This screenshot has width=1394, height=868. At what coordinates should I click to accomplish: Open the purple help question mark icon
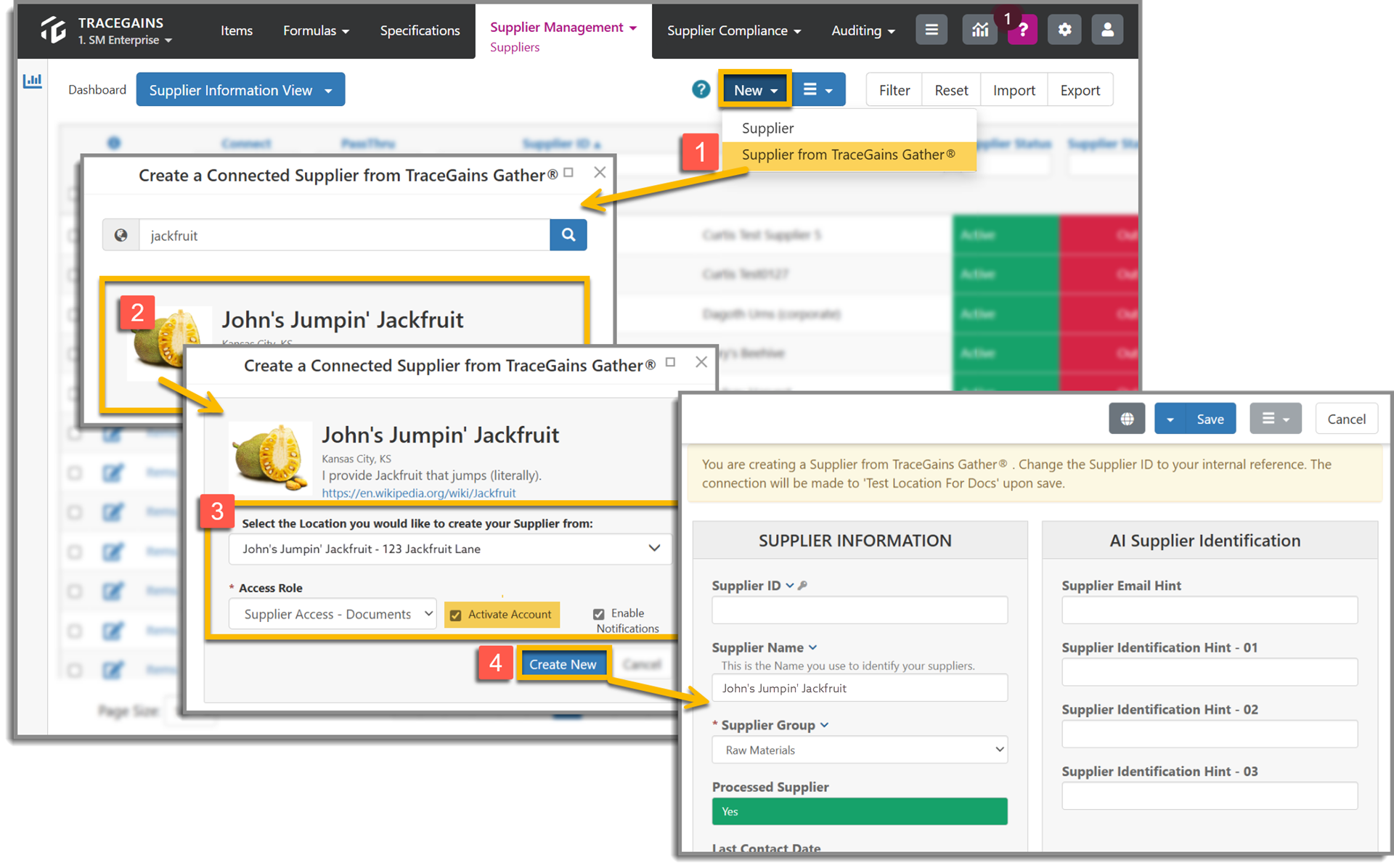(1022, 30)
